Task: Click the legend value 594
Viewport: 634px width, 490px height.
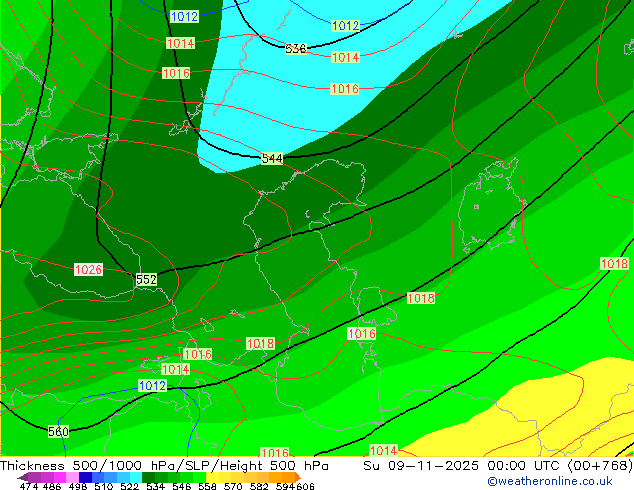Action: [285, 486]
